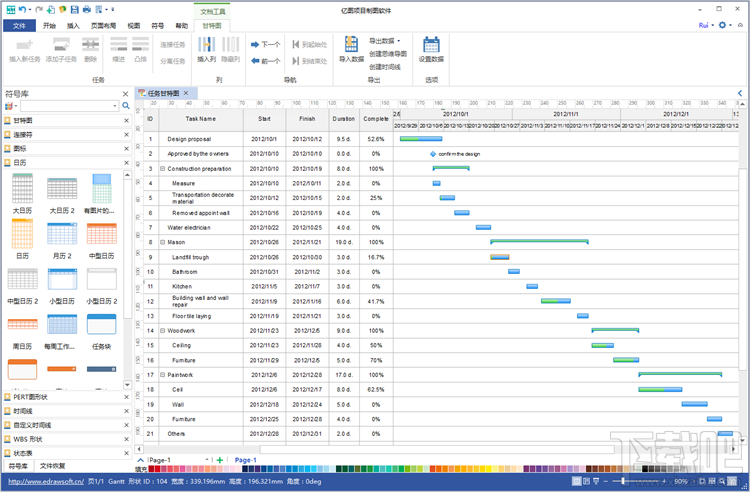The width and height of the screenshot is (750, 492).
Task: Click the Redo arrow in quick access toolbar
Action: [39, 10]
